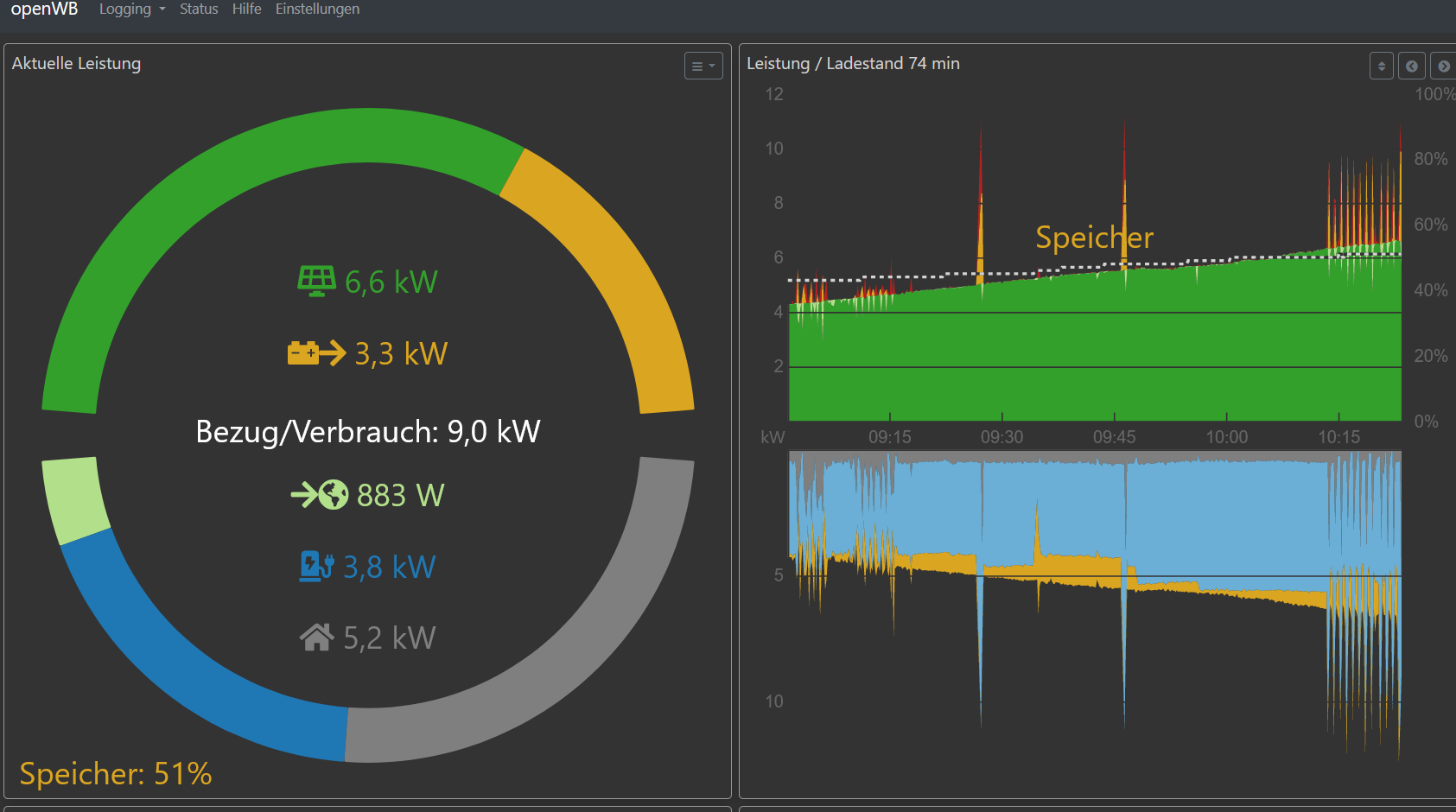1456x812 pixels.
Task: Click the grid import globe icon
Action: coord(320,495)
